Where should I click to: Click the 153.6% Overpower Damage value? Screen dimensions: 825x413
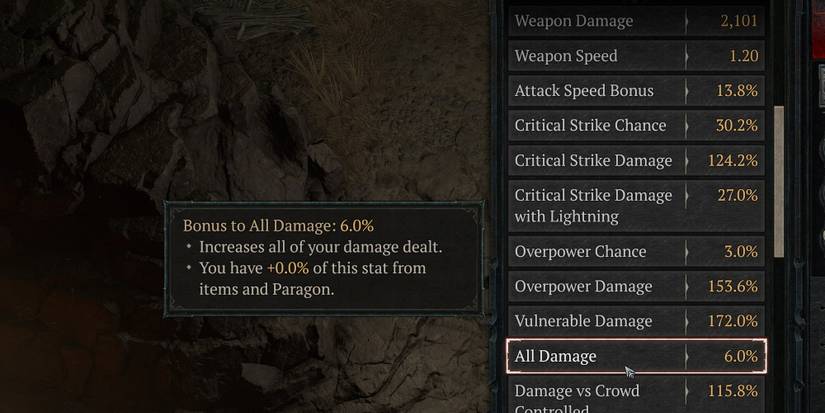click(x=733, y=286)
